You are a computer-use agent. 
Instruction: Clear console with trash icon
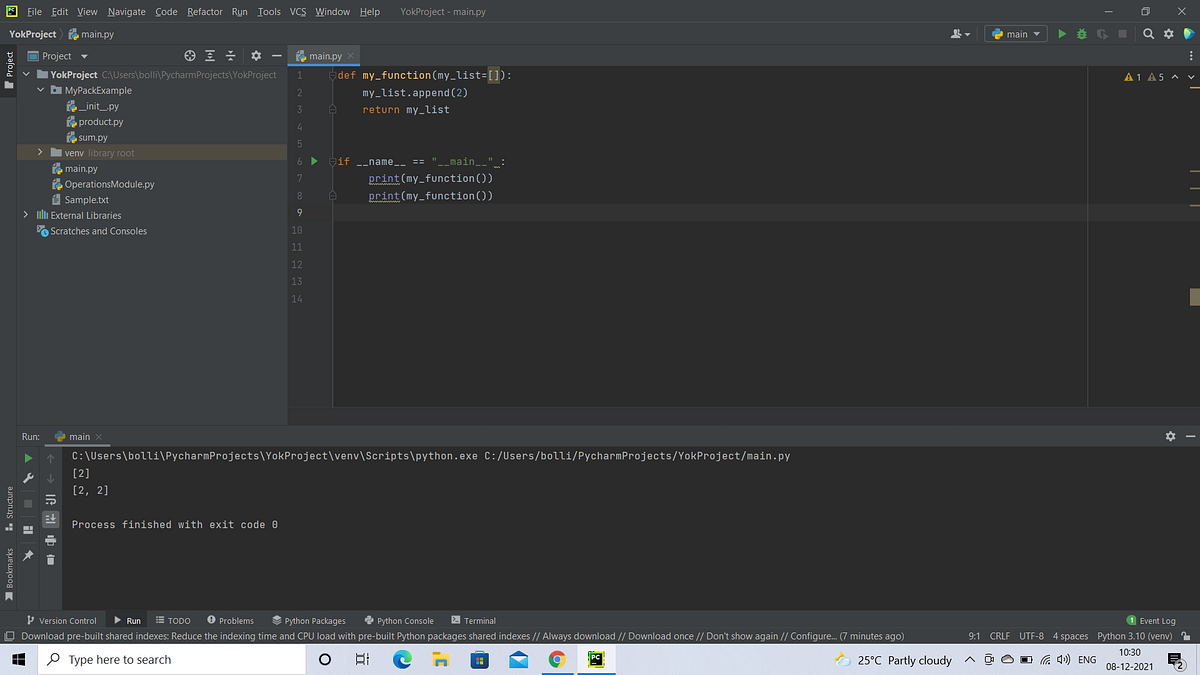pos(51,560)
